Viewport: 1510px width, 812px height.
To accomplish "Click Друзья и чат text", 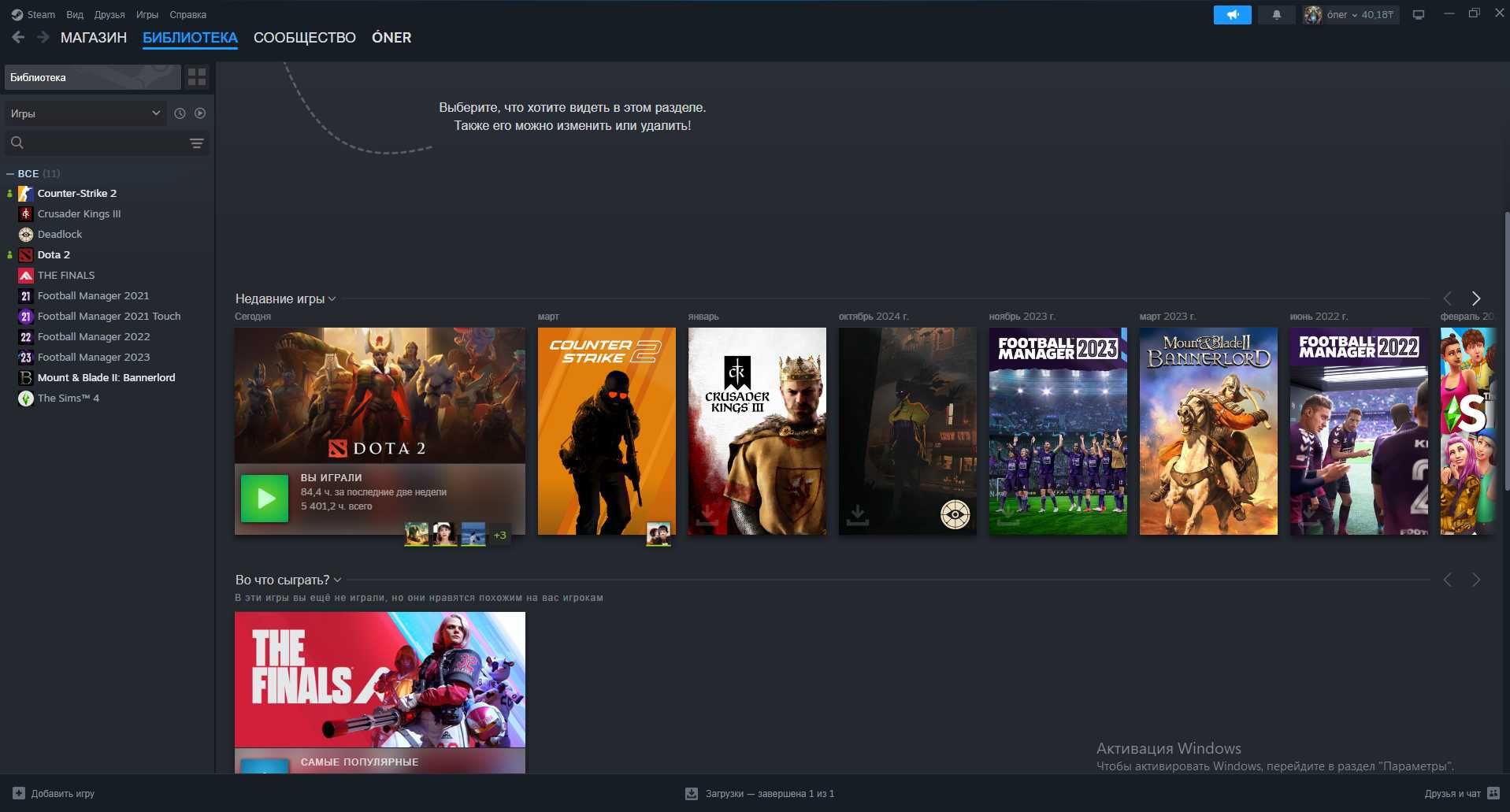I will click(1452, 793).
